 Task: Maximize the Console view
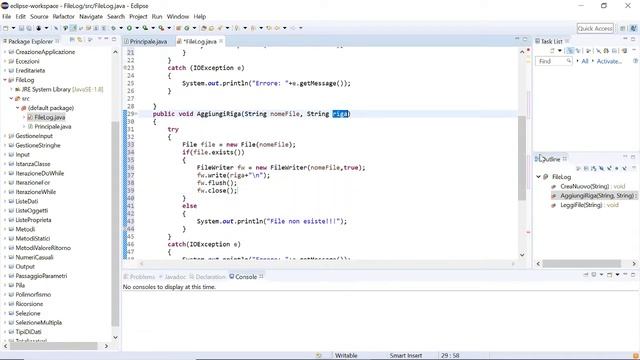tap(633, 275)
